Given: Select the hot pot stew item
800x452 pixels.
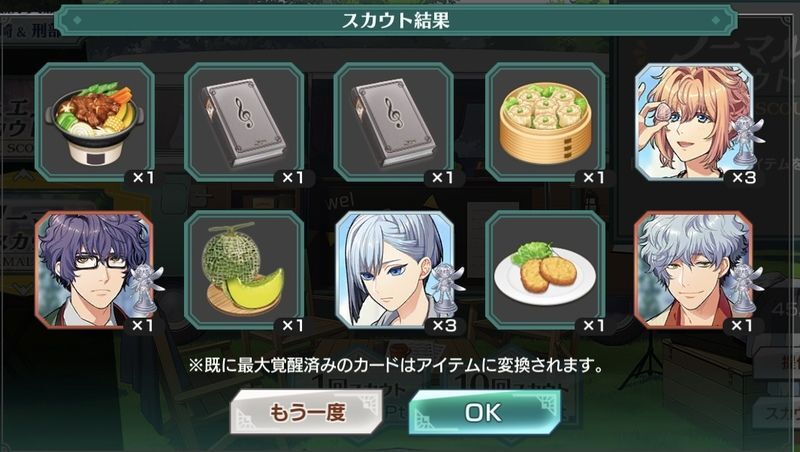Looking at the screenshot, I should 95,122.
